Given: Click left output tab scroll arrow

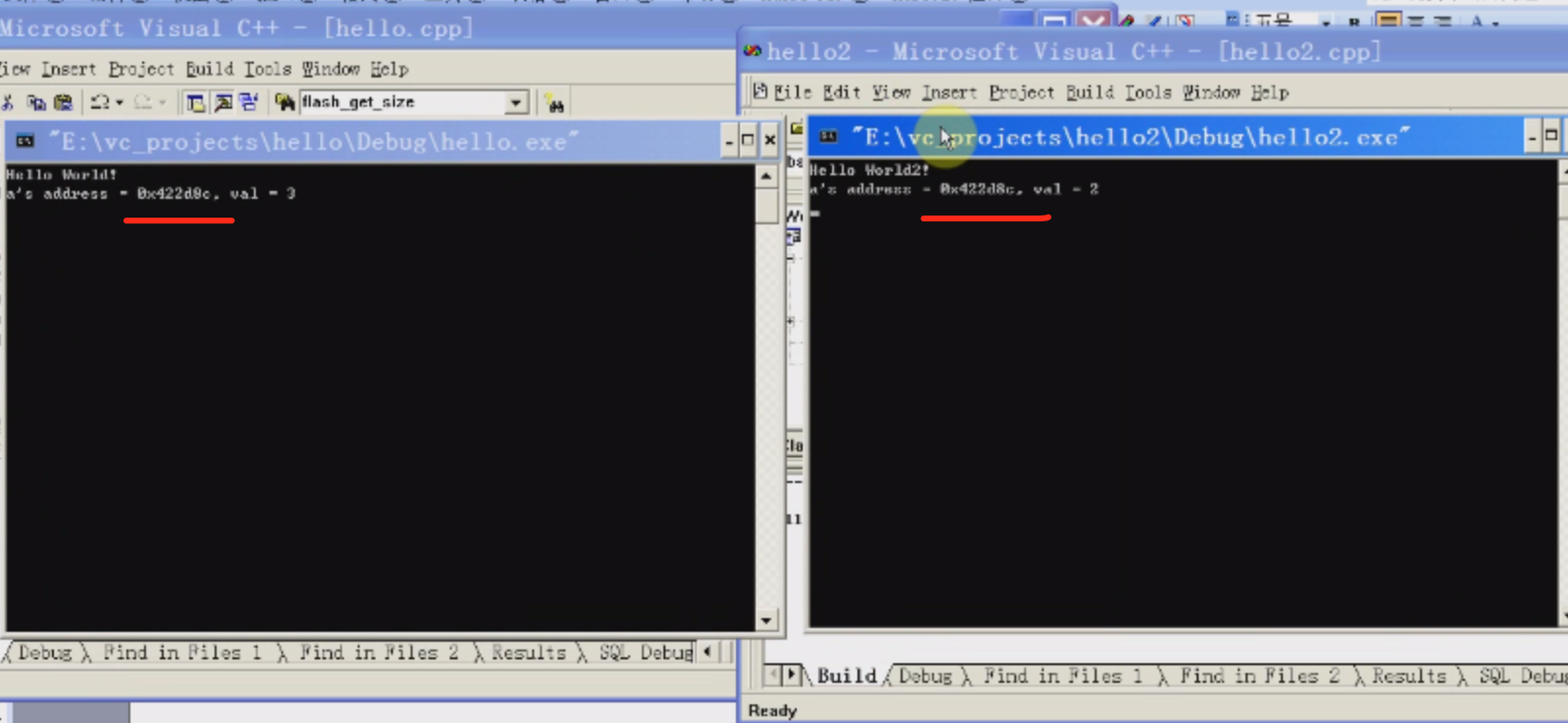Looking at the screenshot, I should (x=708, y=651).
